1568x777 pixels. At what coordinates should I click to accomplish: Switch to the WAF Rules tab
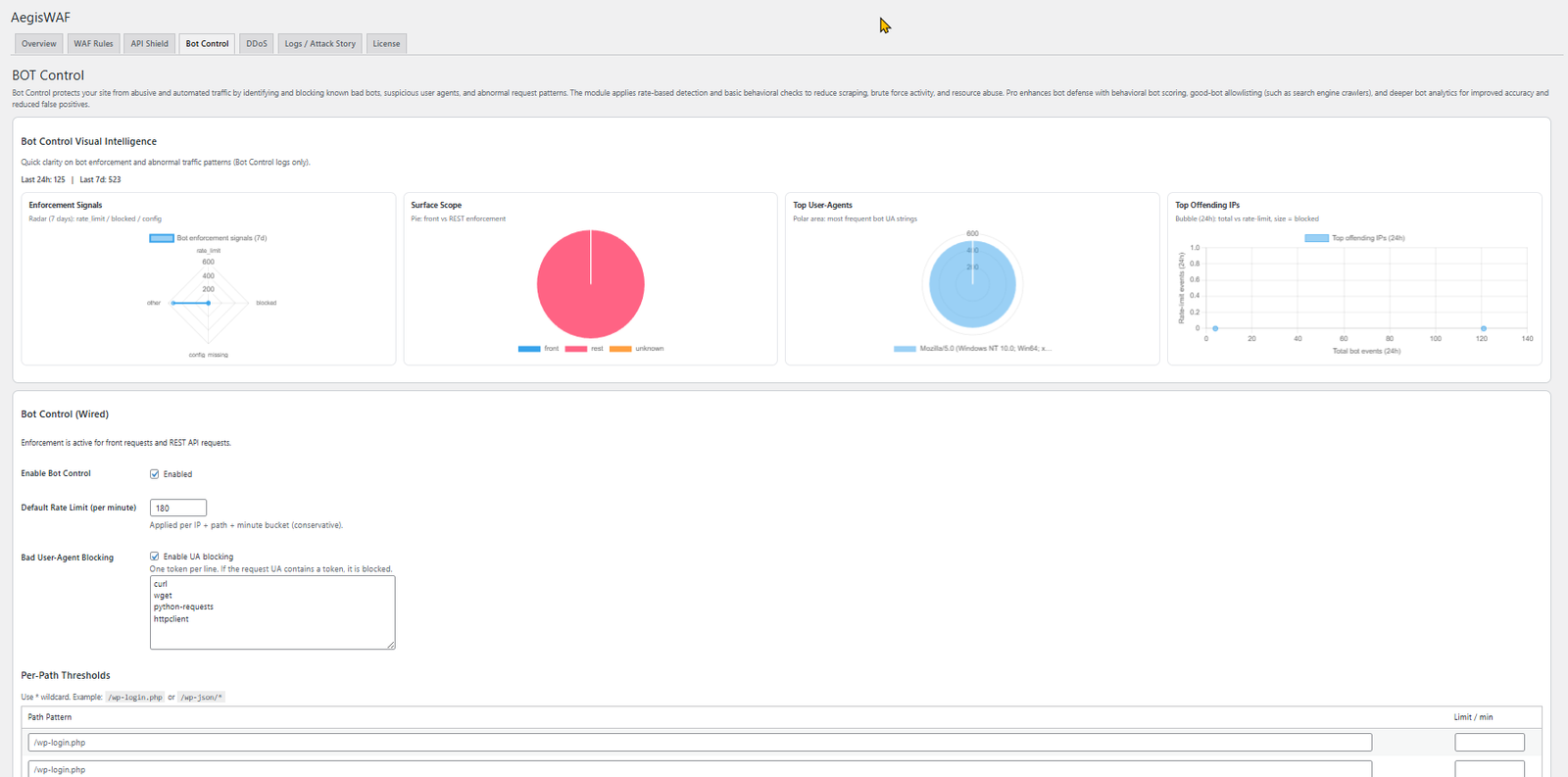[x=93, y=43]
